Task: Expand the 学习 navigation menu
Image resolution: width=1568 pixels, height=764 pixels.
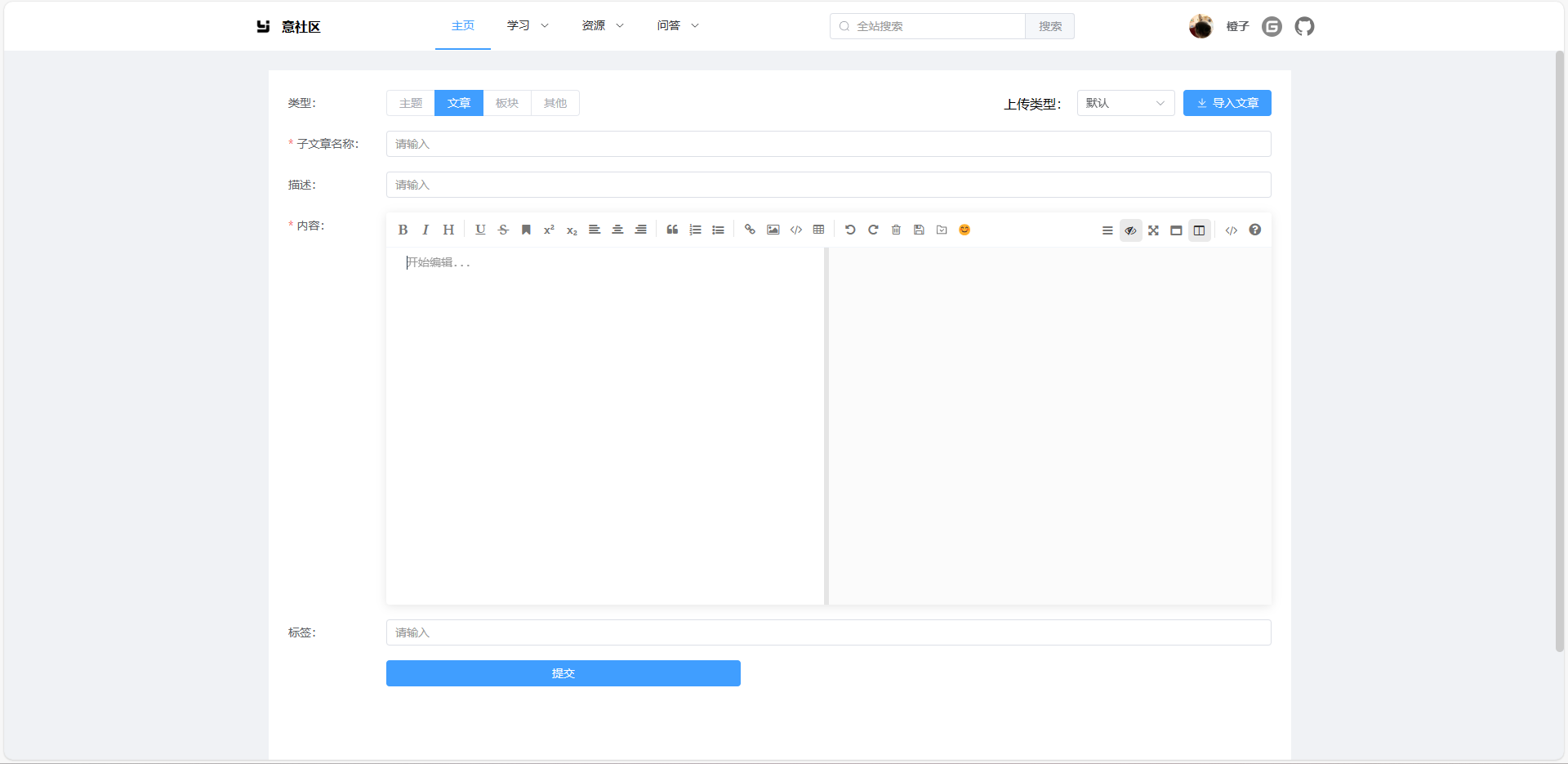Action: coord(527,25)
